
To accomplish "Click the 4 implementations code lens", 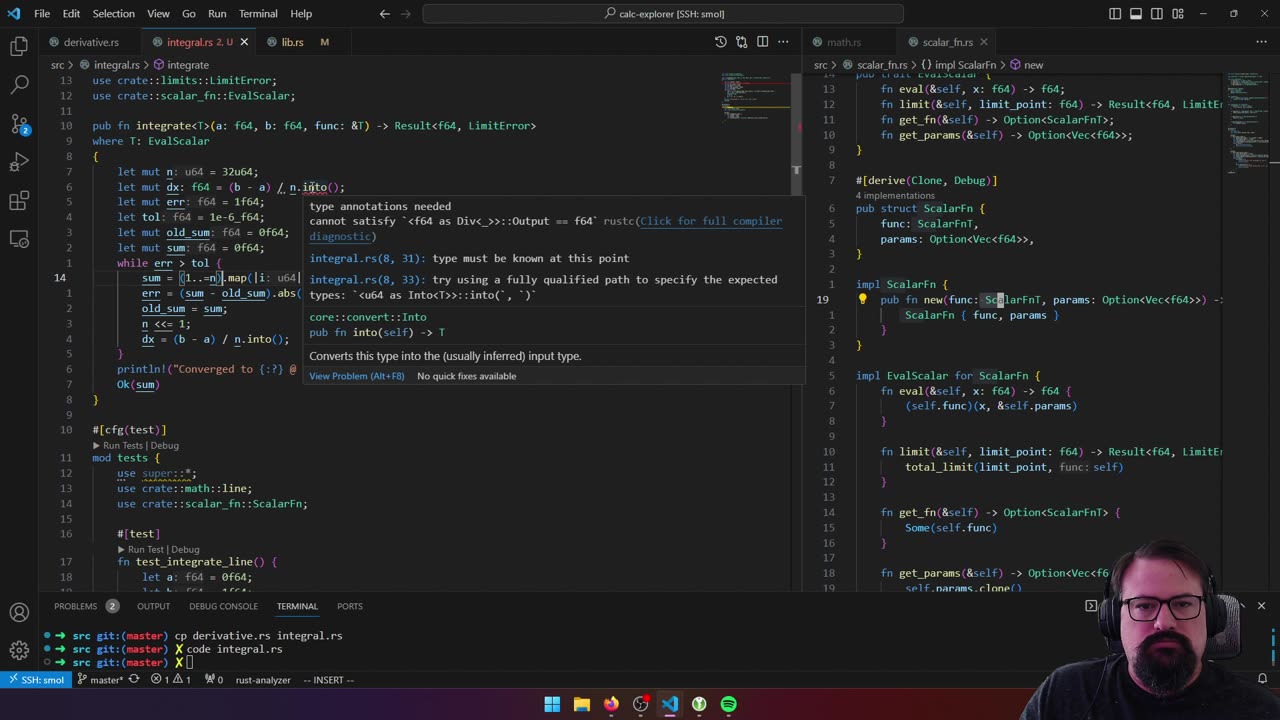I will coord(894,196).
